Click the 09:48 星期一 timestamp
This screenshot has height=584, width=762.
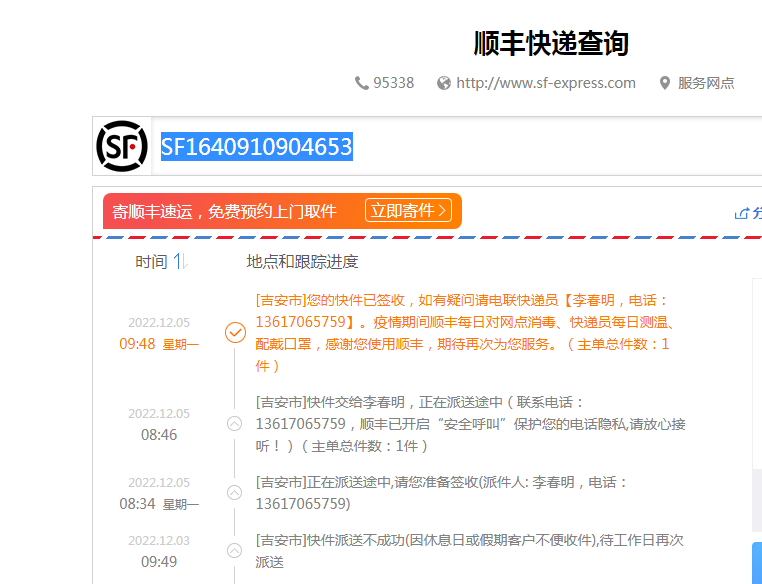pos(159,344)
